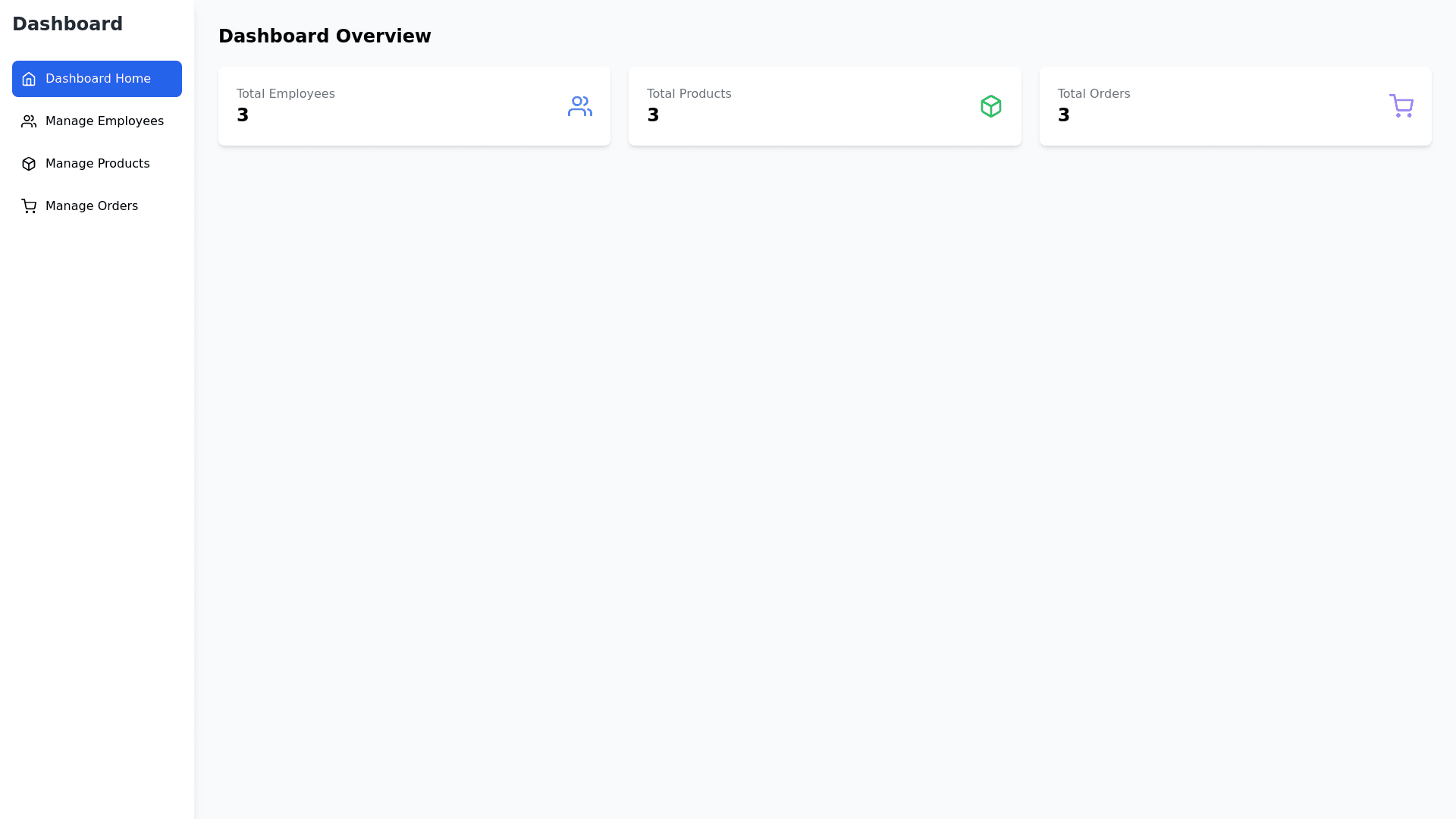Select the Total Products card

[824, 106]
